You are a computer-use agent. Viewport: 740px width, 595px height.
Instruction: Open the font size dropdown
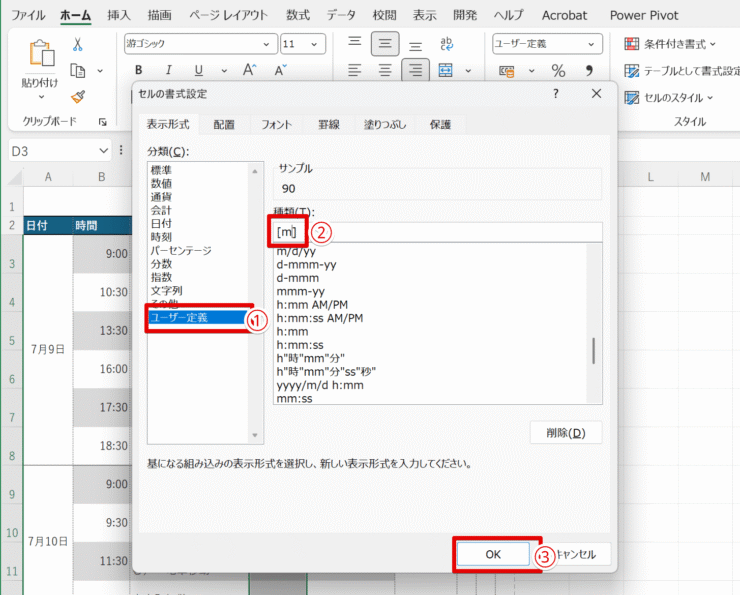[x=314, y=44]
